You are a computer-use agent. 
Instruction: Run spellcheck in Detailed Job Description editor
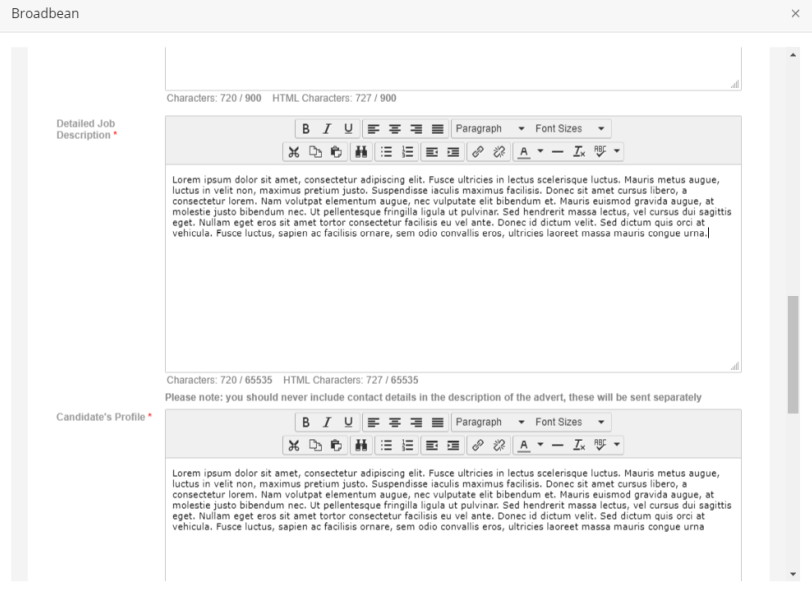pyautogui.click(x=600, y=152)
